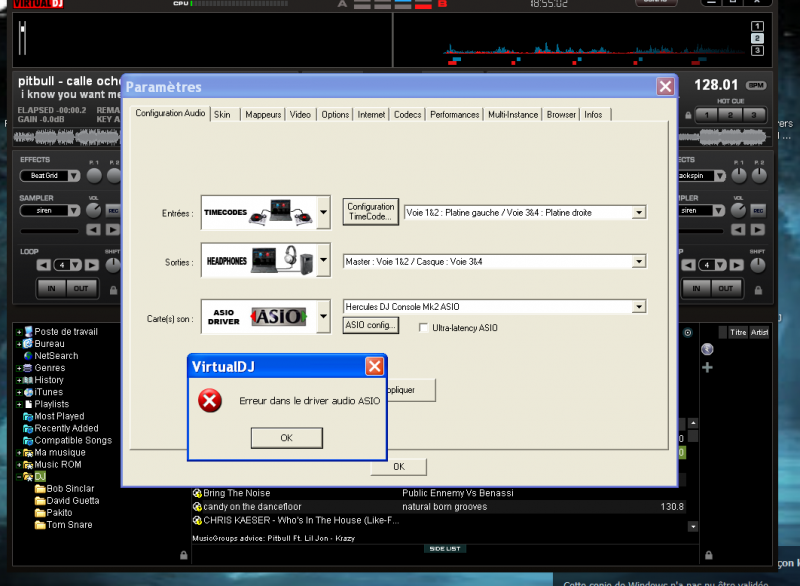Screen dimensions: 800x586
Task: Click the Poste de travail computer icon
Action: tap(27, 332)
